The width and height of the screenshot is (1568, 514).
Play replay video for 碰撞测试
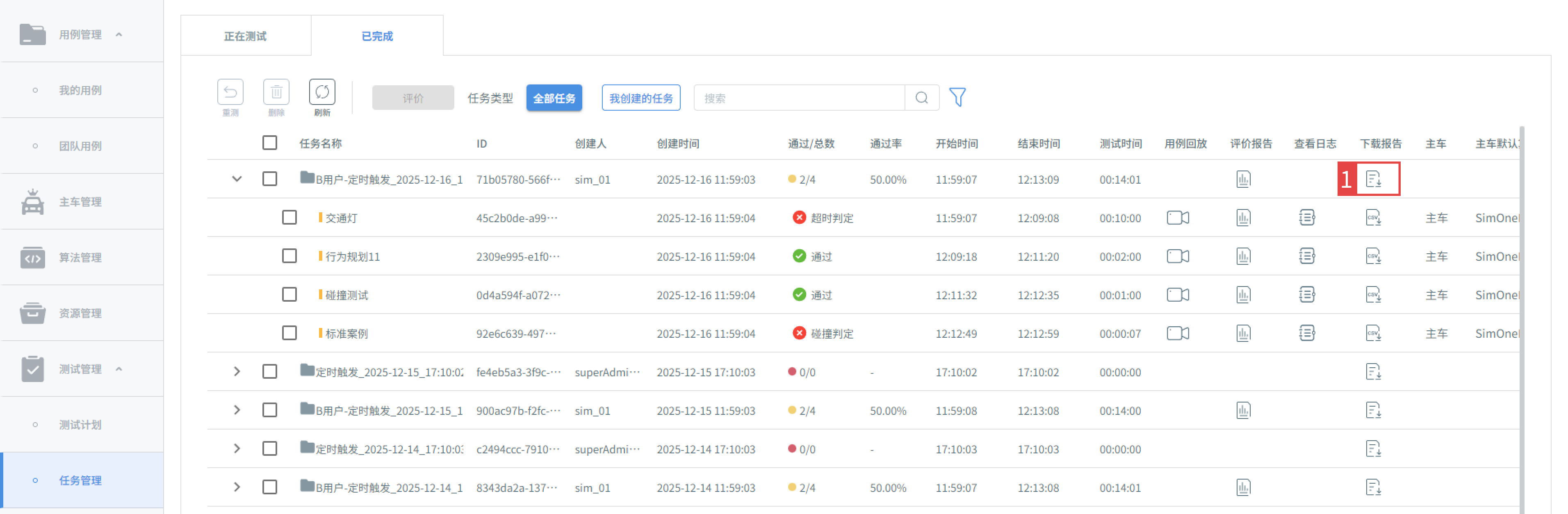1178,295
